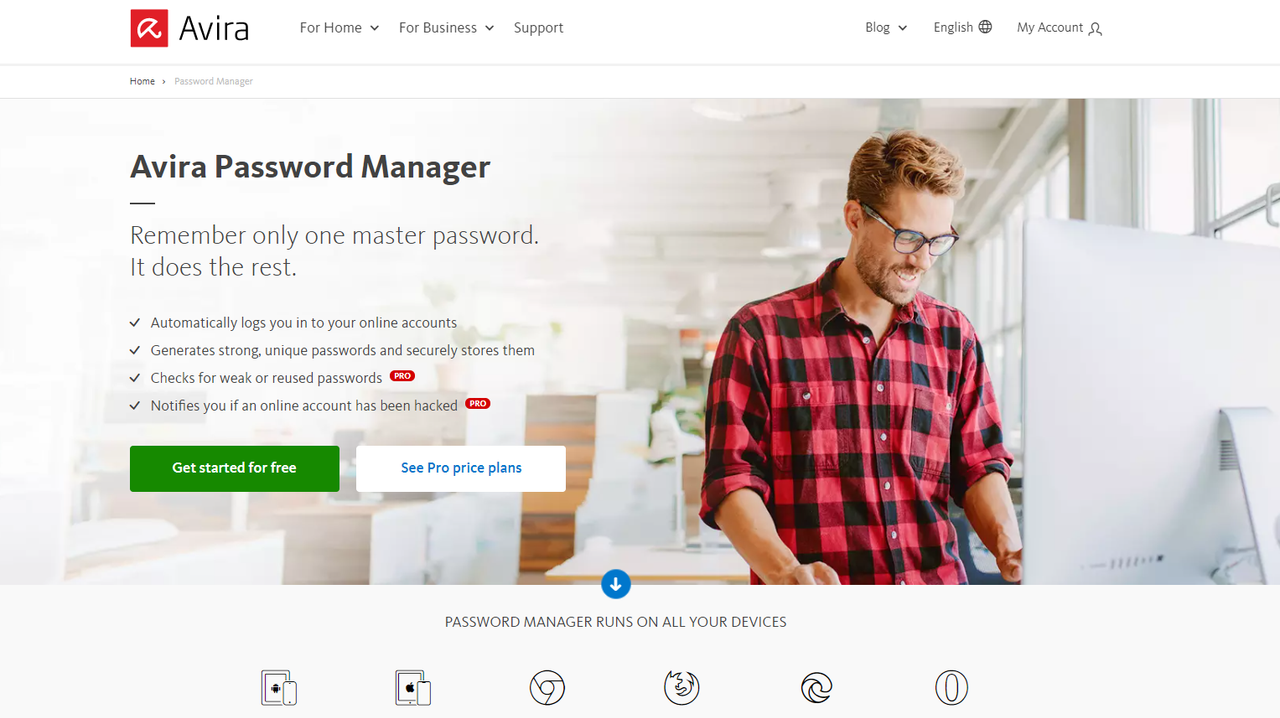
Task: Click the Avira red logo icon
Action: (x=149, y=28)
